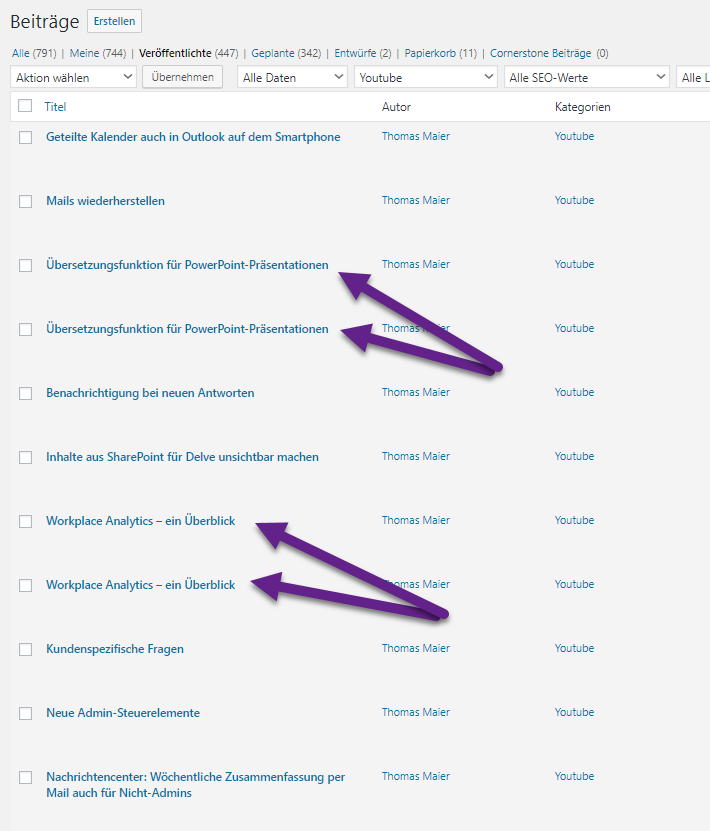Open the Youtube category filter dropdown
Screen dimensions: 710x831
click(x=426, y=77)
